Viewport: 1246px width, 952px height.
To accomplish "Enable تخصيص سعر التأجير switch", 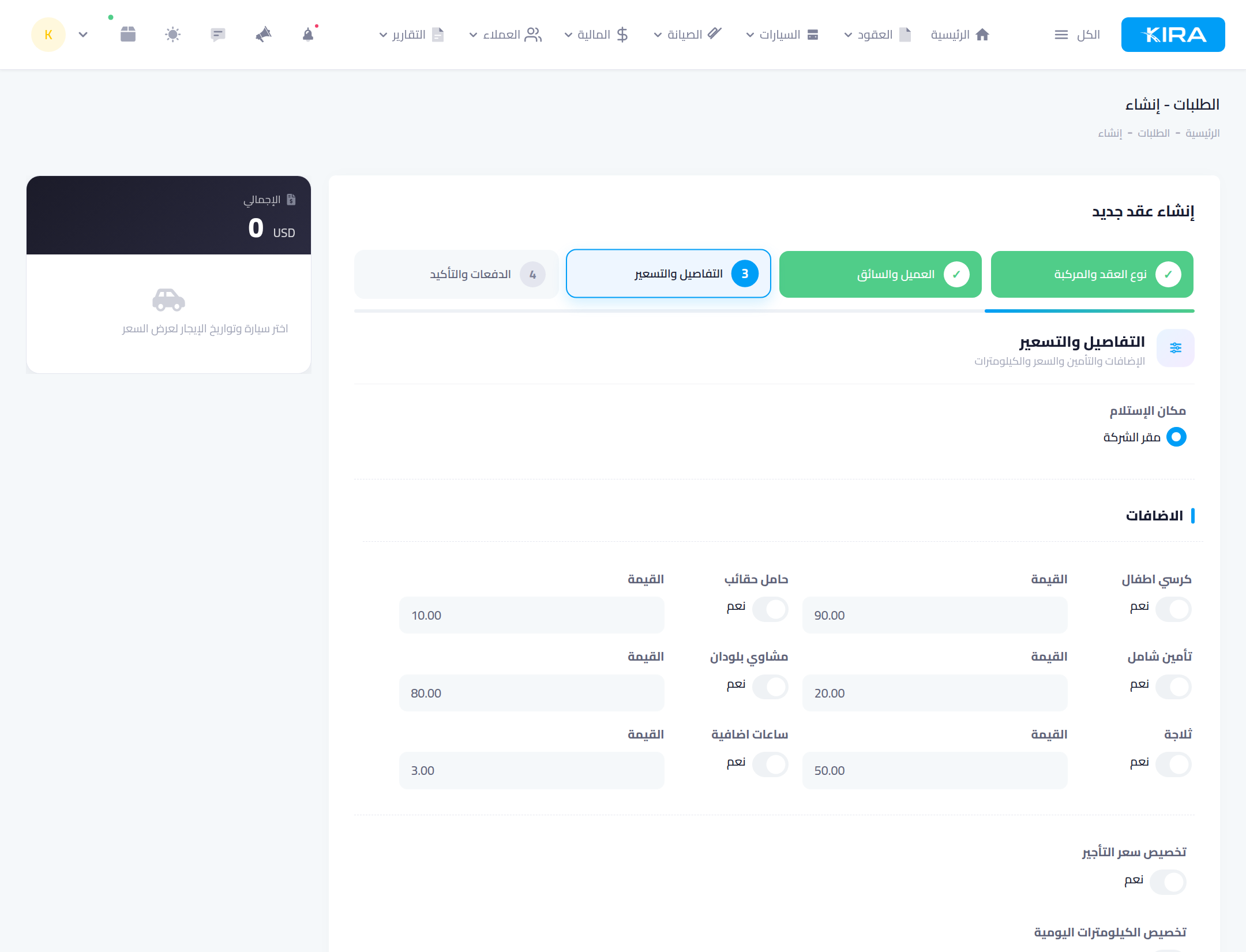I will 1168,882.
